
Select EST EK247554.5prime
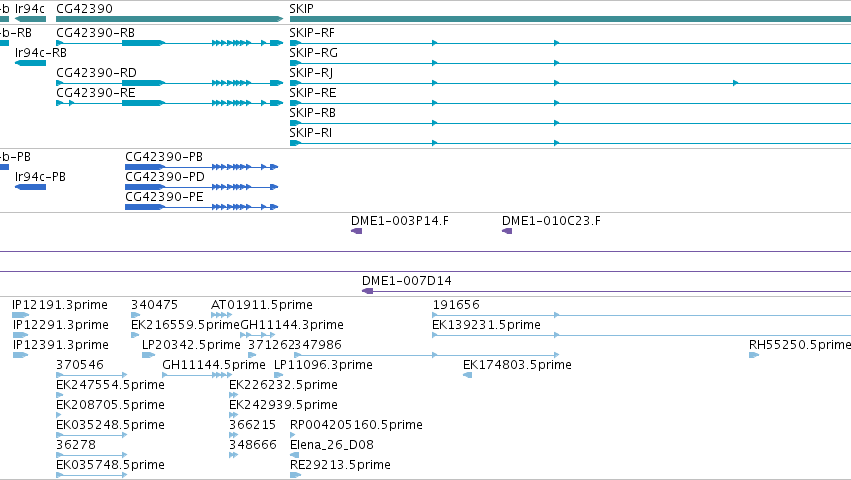pyautogui.click(x=60, y=395)
